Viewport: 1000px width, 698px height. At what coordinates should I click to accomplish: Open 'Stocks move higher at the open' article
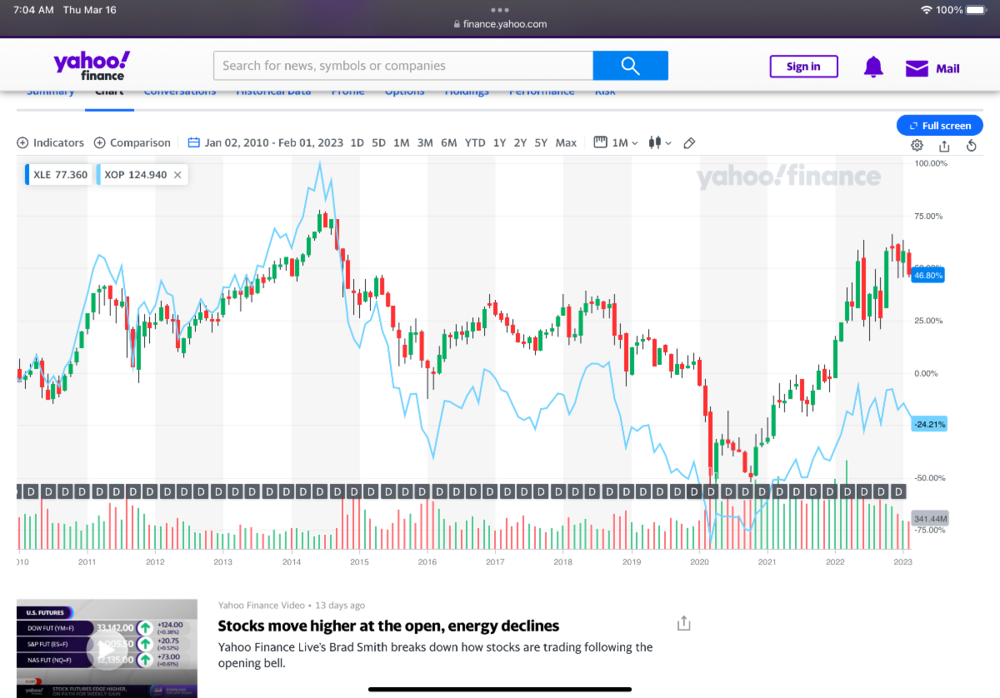click(x=388, y=626)
